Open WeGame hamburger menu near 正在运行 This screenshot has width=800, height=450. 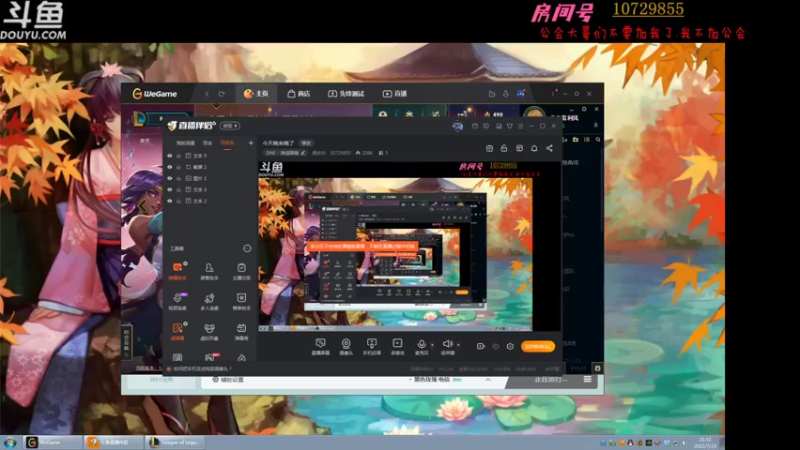click(588, 380)
